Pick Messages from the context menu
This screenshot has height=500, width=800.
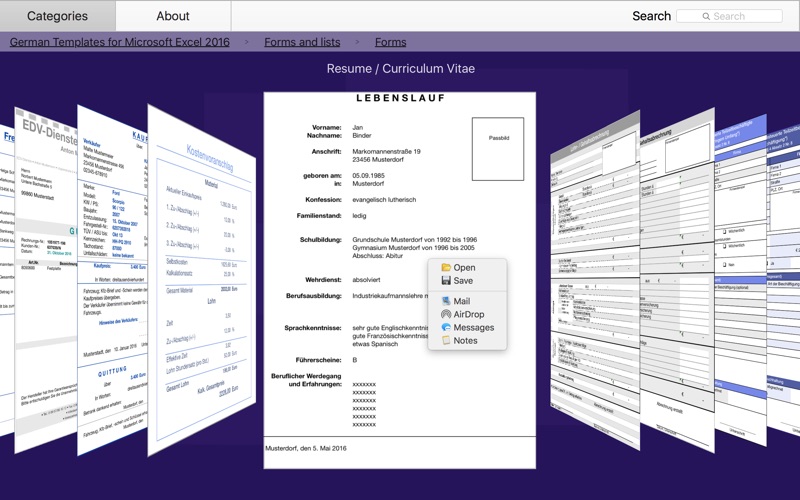(x=467, y=328)
